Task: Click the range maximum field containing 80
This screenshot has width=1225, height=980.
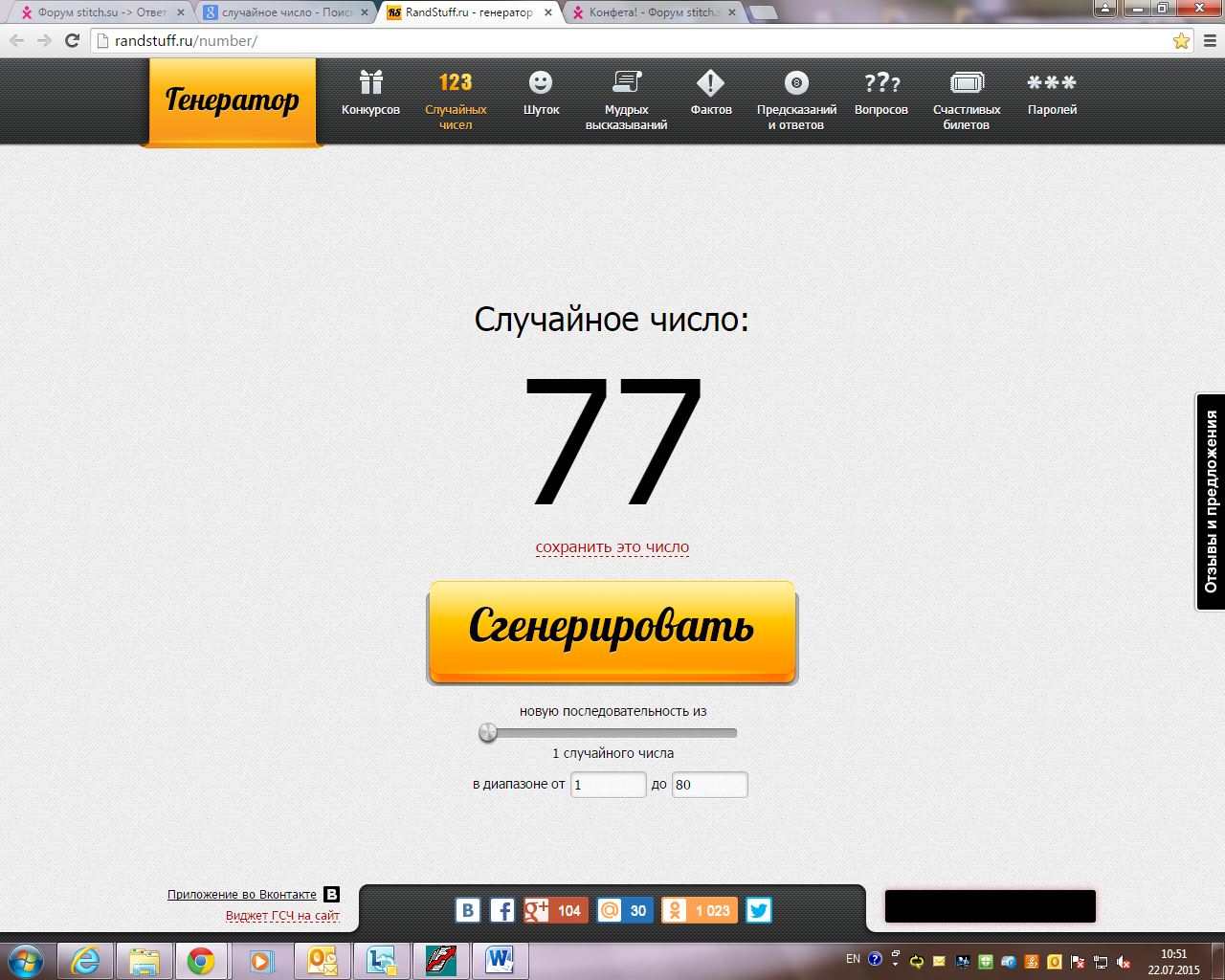Action: (709, 785)
